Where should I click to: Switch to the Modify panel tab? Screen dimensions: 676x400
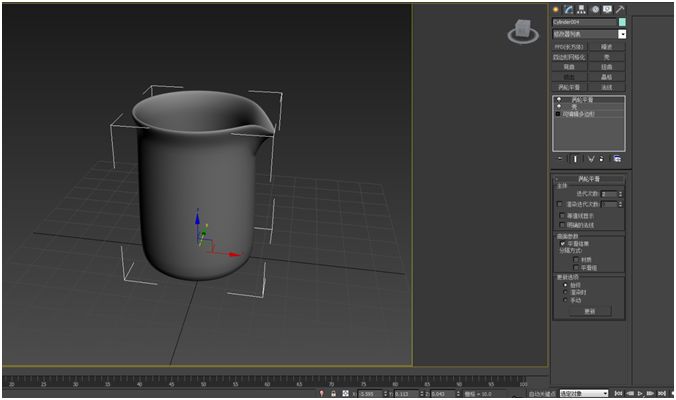point(569,9)
